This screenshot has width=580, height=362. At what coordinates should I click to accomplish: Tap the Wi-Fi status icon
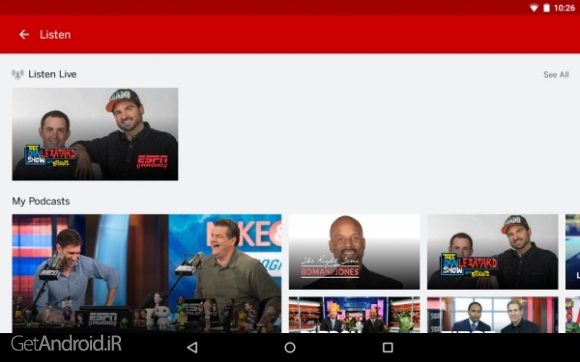pyautogui.click(x=534, y=8)
